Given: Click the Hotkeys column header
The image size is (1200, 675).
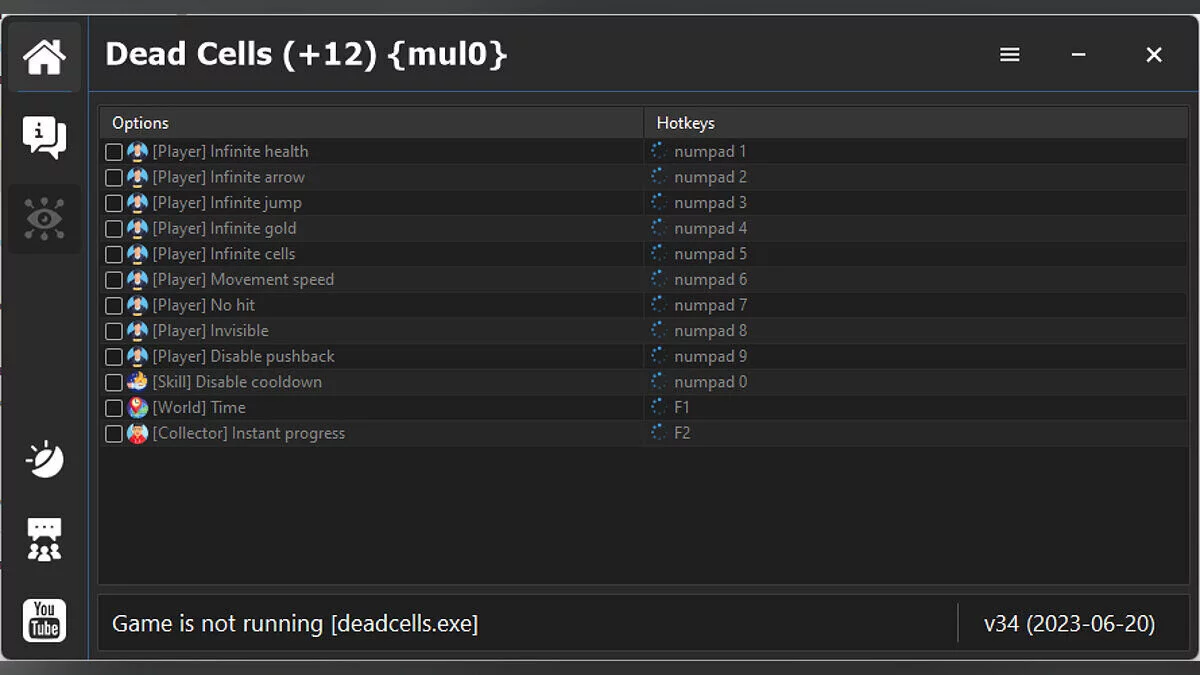Looking at the screenshot, I should click(916, 123).
